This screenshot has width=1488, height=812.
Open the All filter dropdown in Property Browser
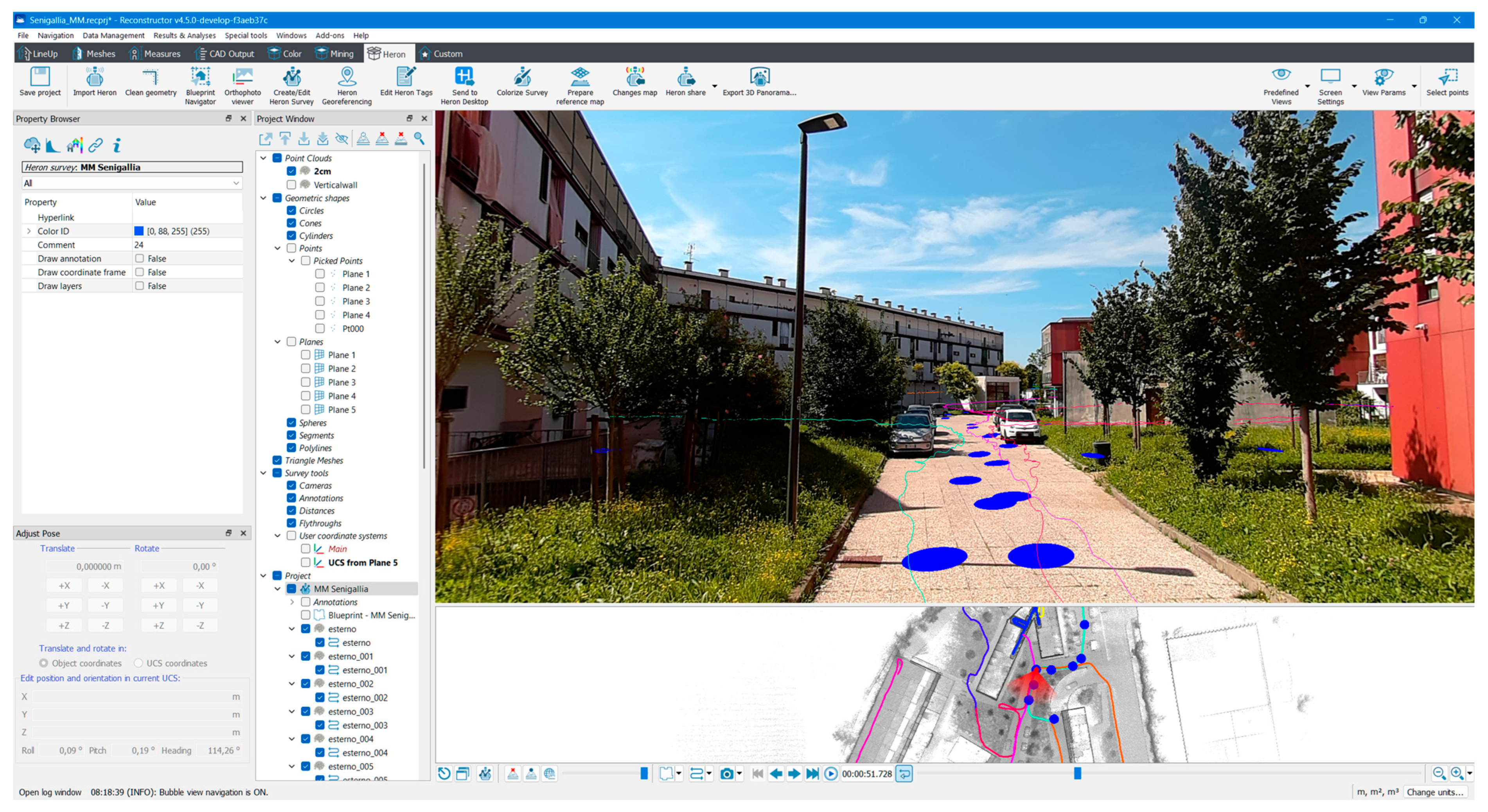click(x=132, y=183)
